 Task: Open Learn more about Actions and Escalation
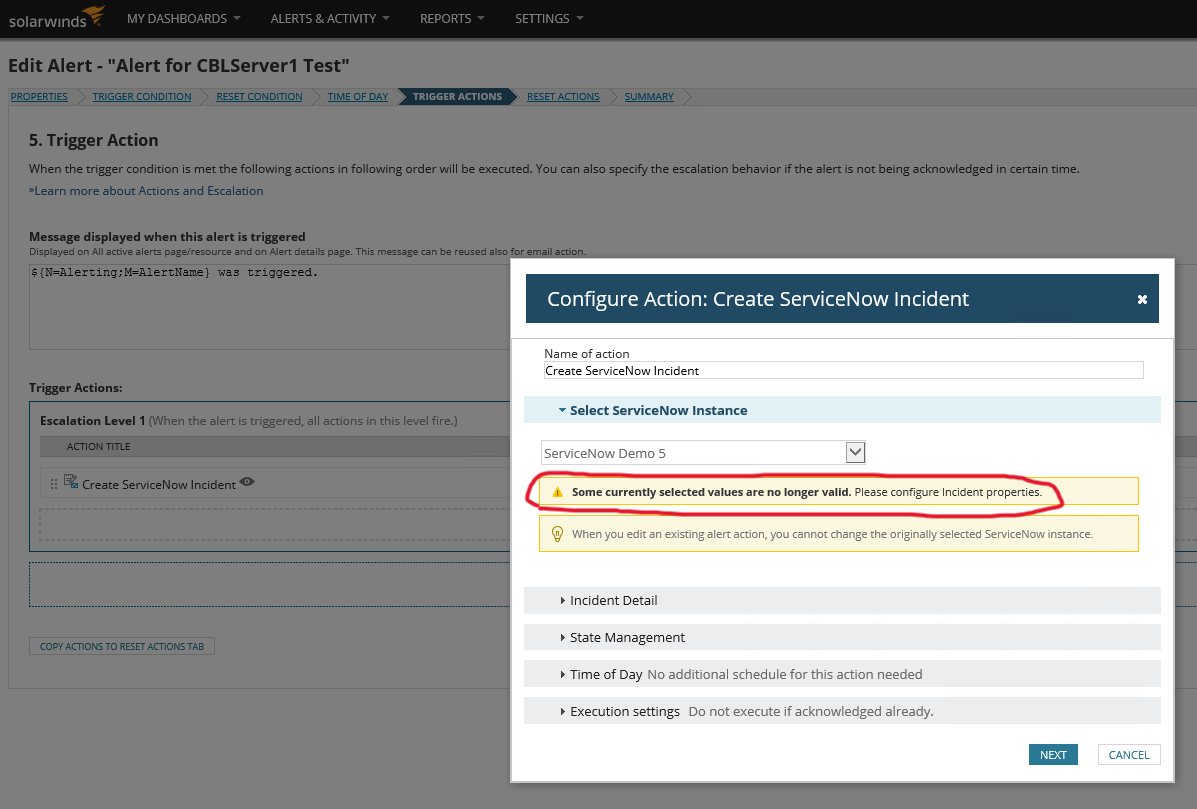pyautogui.click(x=146, y=191)
